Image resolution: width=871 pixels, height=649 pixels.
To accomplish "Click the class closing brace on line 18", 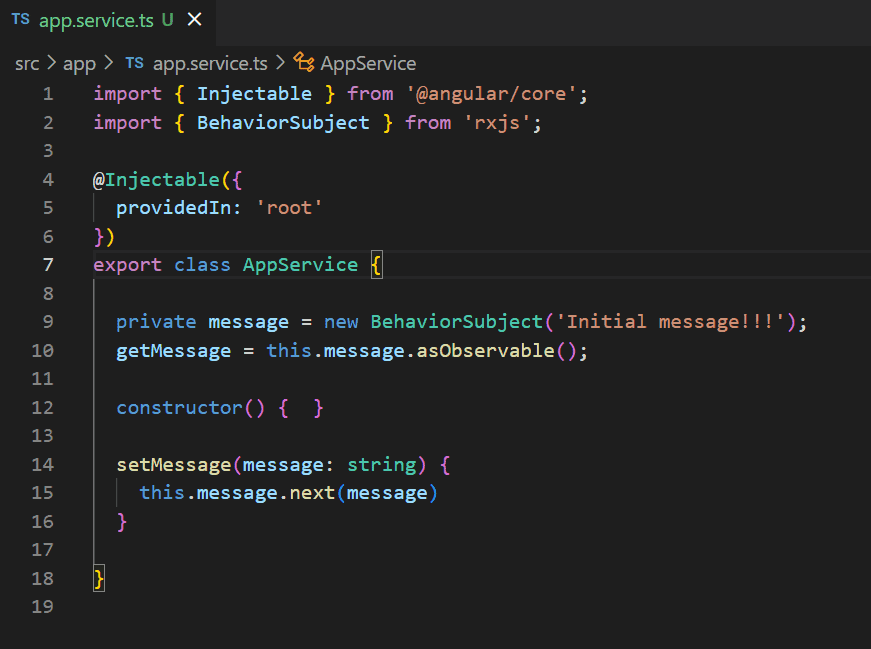I will tap(99, 579).
